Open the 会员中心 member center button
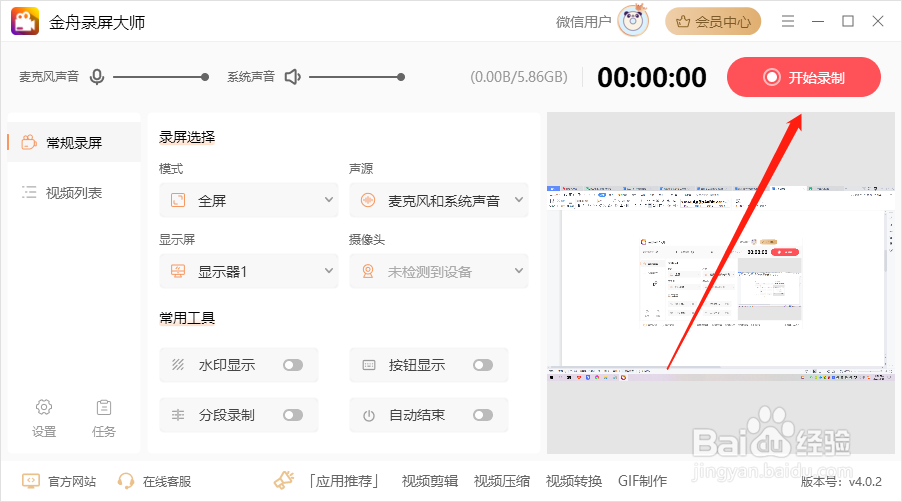The width and height of the screenshot is (902, 502). click(x=713, y=22)
